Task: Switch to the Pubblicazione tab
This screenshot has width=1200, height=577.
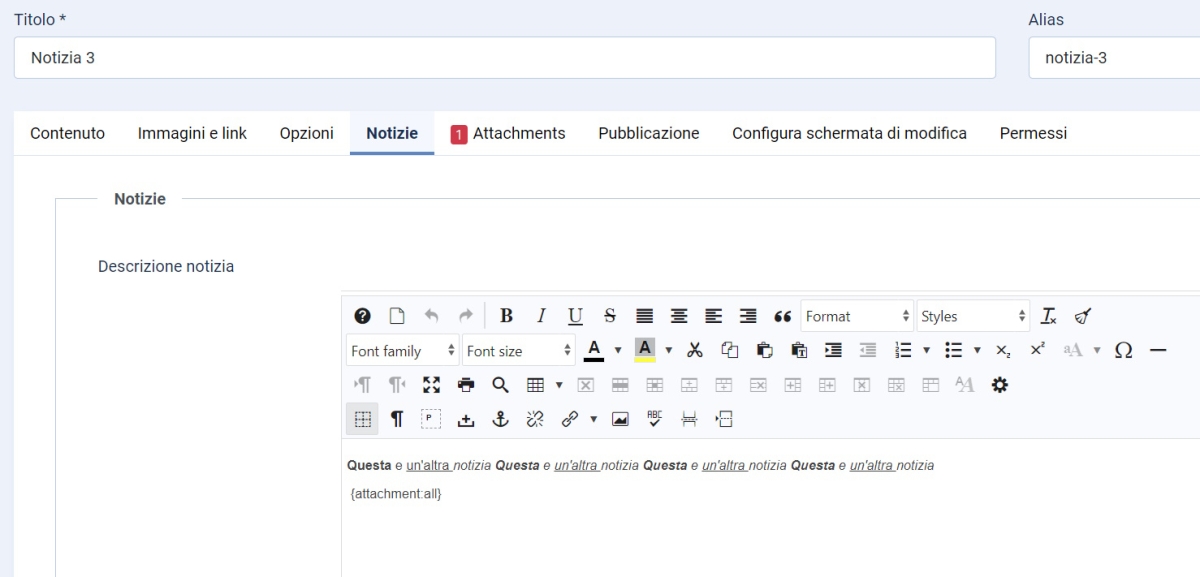Action: 649,133
